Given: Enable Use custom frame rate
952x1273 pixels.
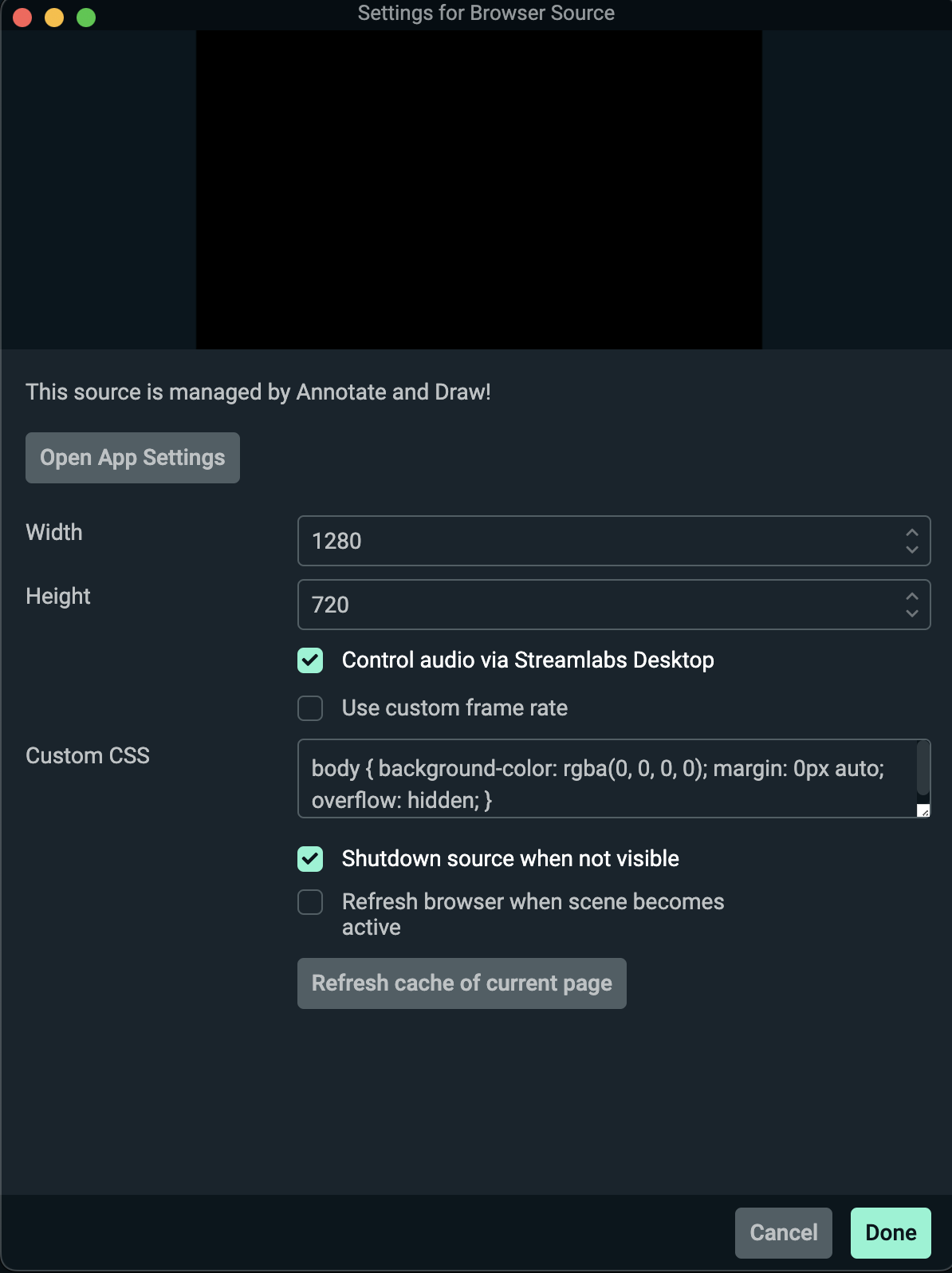Looking at the screenshot, I should pyautogui.click(x=309, y=708).
